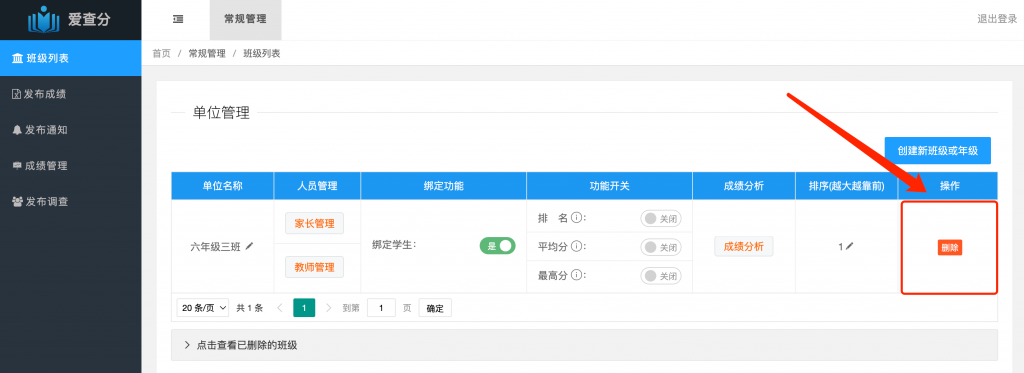The width and height of the screenshot is (1024, 373).
Task: Click 常规管理 in the breadcrumb
Action: tap(207, 54)
